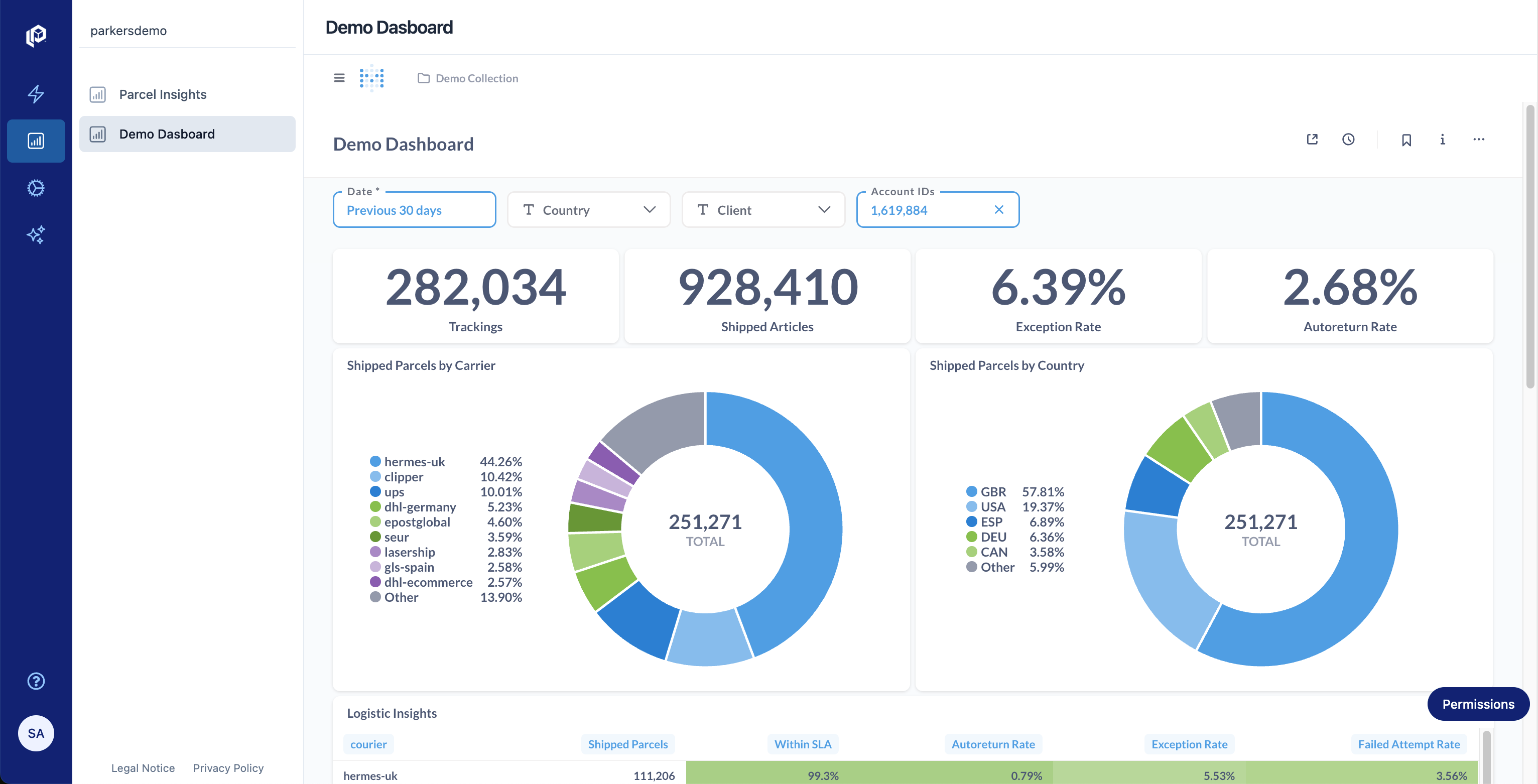Image resolution: width=1538 pixels, height=784 pixels.
Task: Select Demo Dasboard sidebar item
Action: coord(167,134)
